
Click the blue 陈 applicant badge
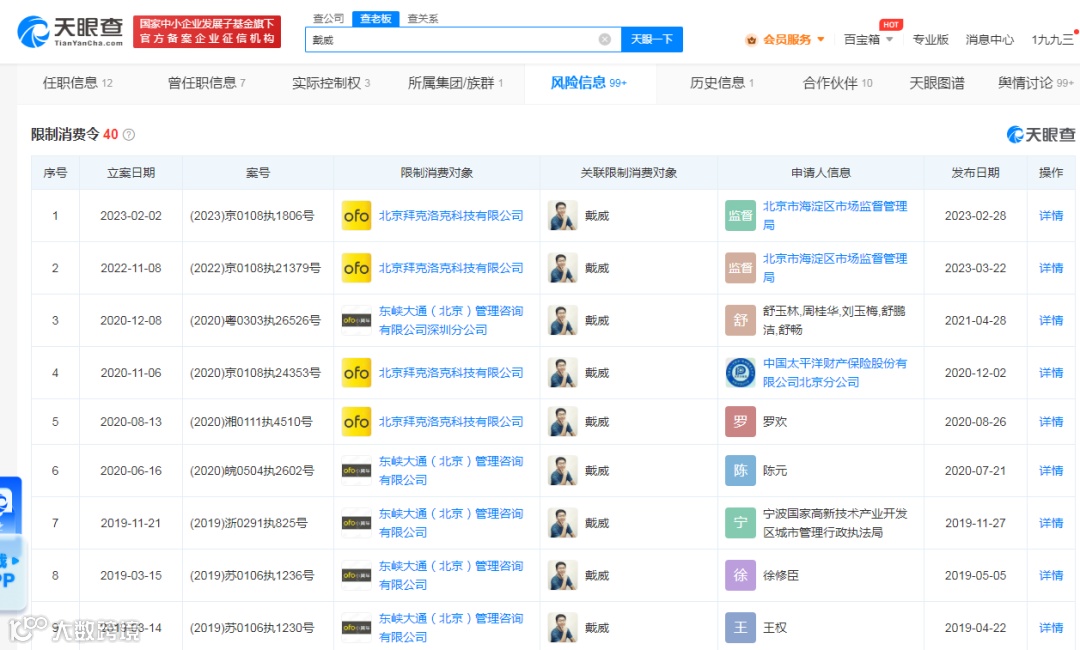tap(740, 470)
